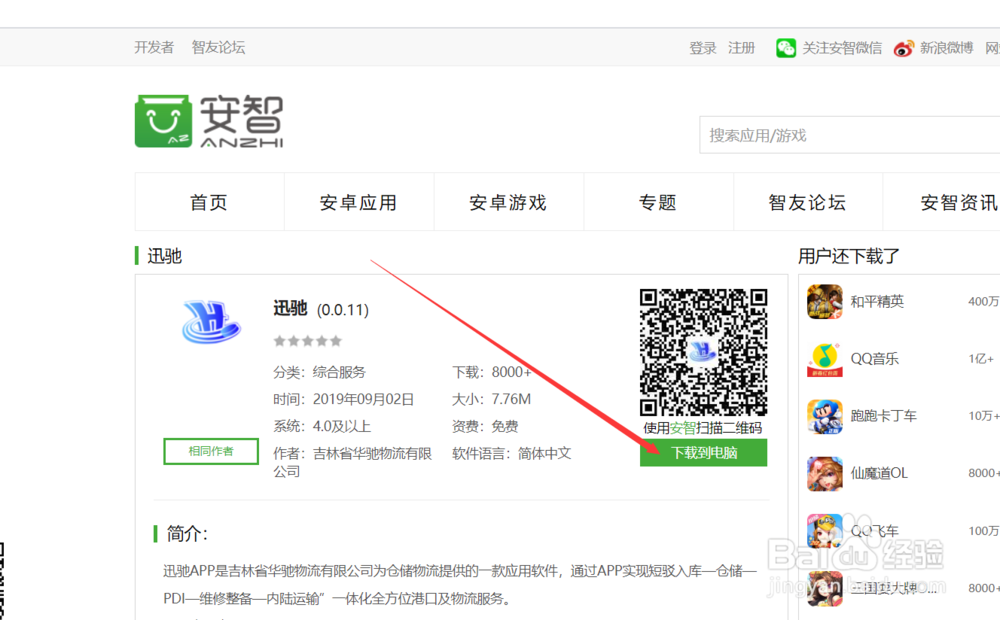Click the 迅驰APP description paragraph
Image resolution: width=1000 pixels, height=620 pixels.
pos(460,584)
